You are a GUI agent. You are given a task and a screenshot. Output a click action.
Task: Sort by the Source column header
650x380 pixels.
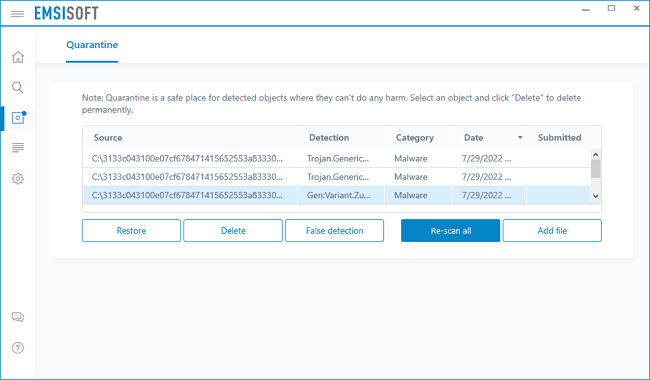click(x=108, y=138)
